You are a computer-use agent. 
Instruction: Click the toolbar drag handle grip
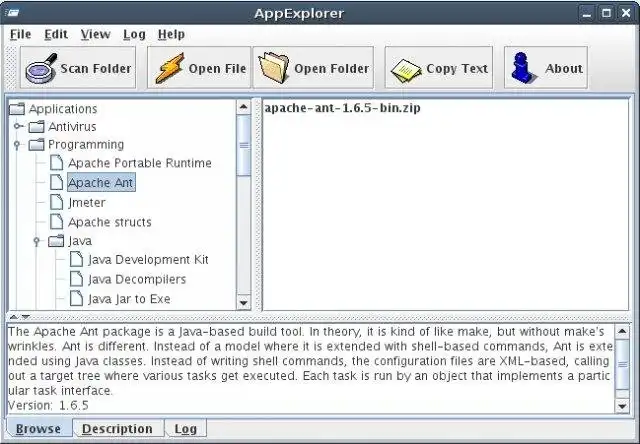pyautogui.click(x=11, y=68)
